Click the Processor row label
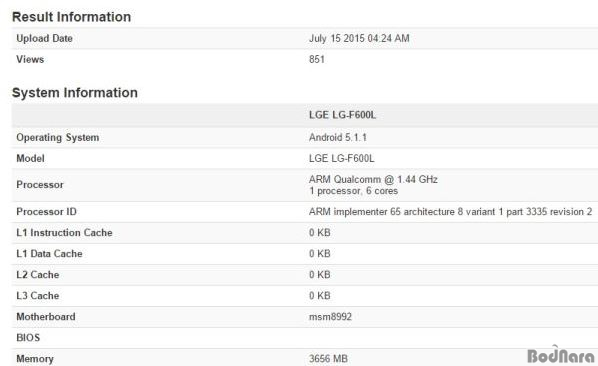 click(40, 185)
